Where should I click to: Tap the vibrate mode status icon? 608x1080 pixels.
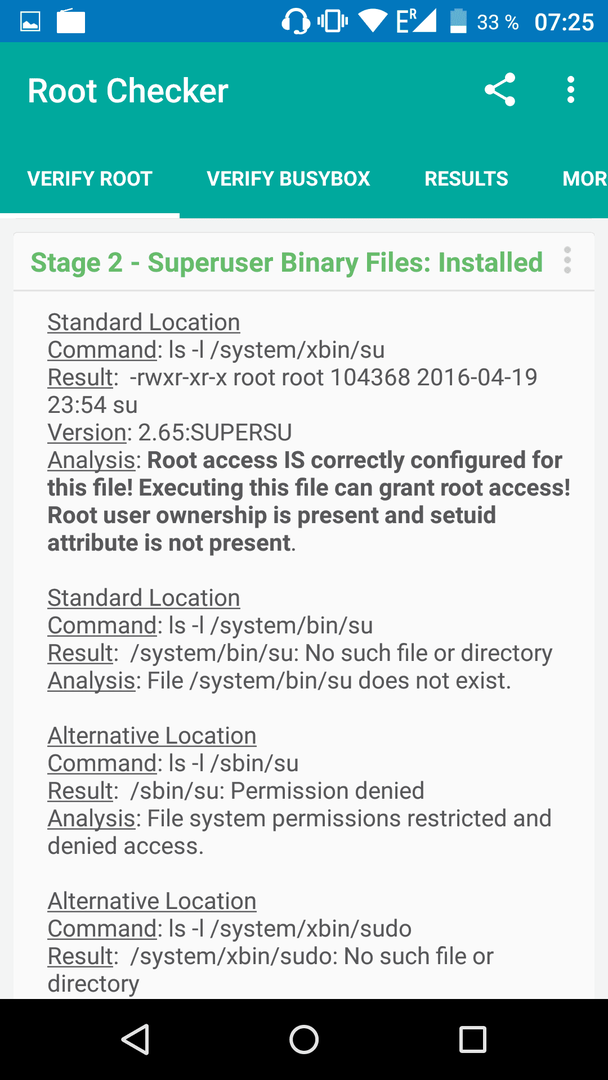coord(333,21)
